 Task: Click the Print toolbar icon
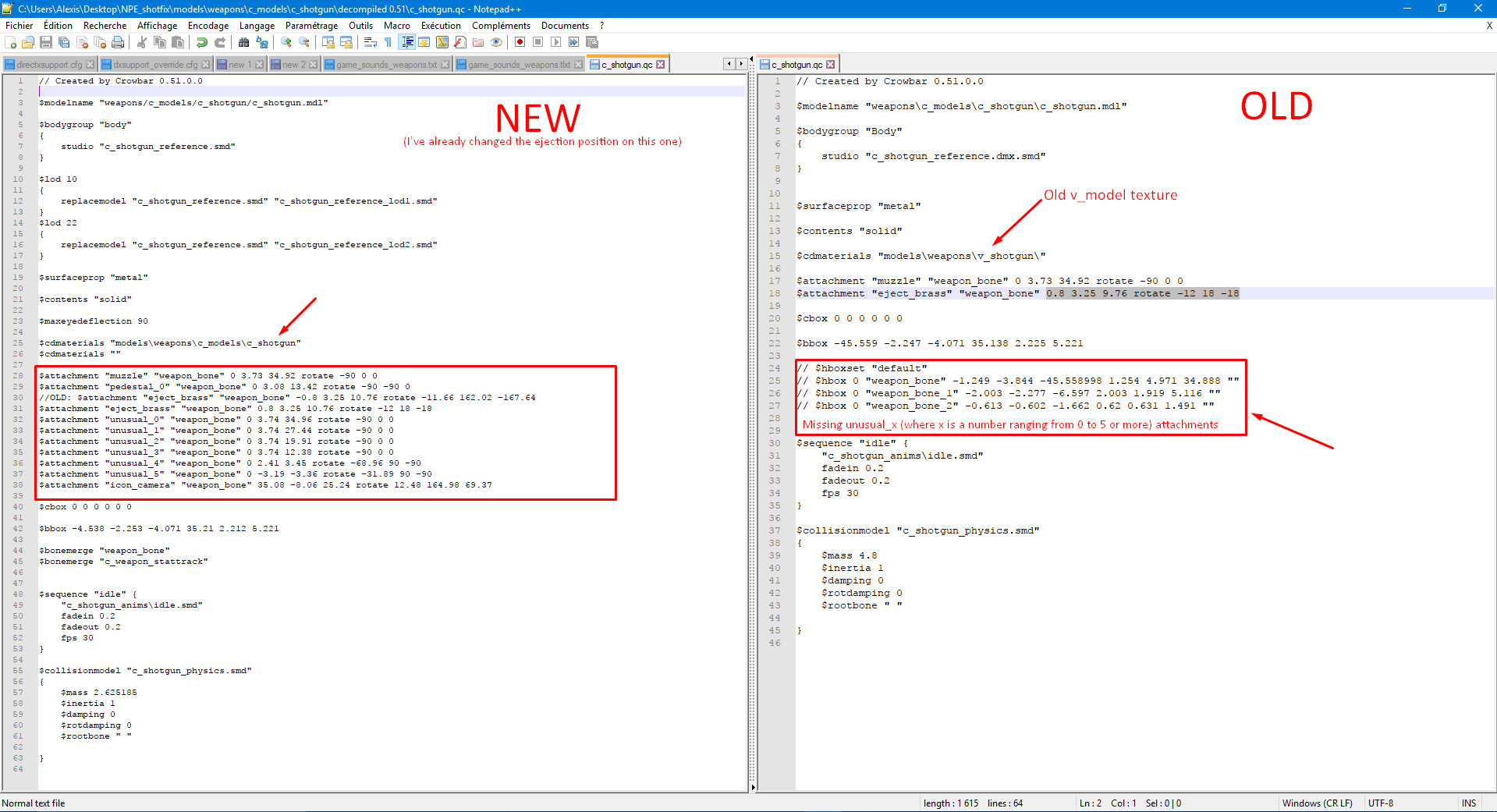click(118, 42)
